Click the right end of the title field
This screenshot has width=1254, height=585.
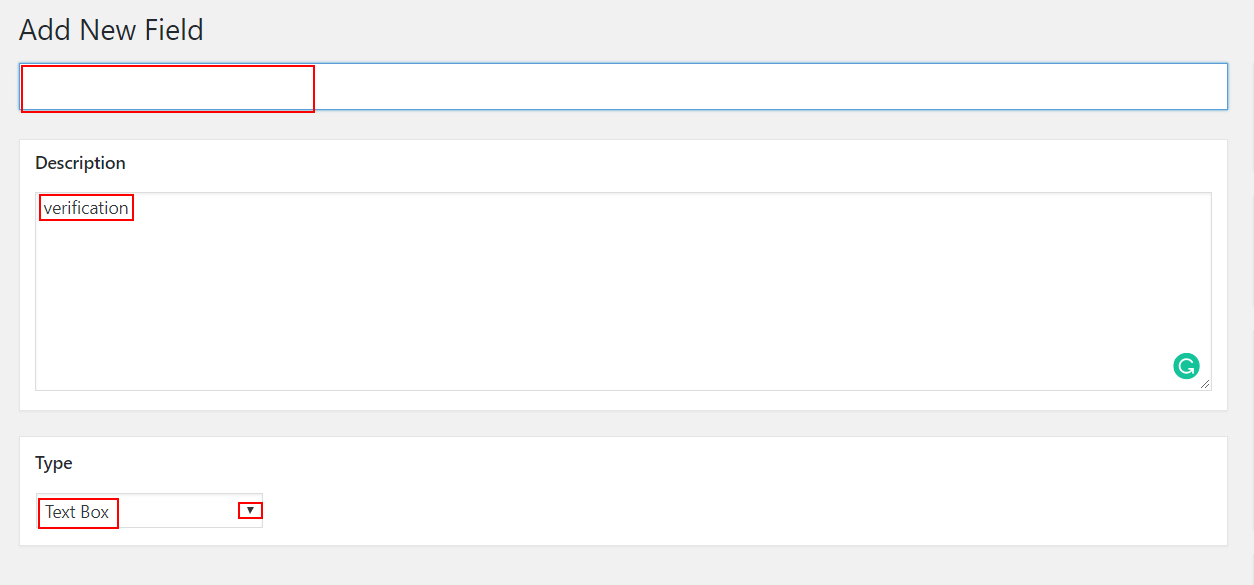pyautogui.click(x=1180, y=87)
